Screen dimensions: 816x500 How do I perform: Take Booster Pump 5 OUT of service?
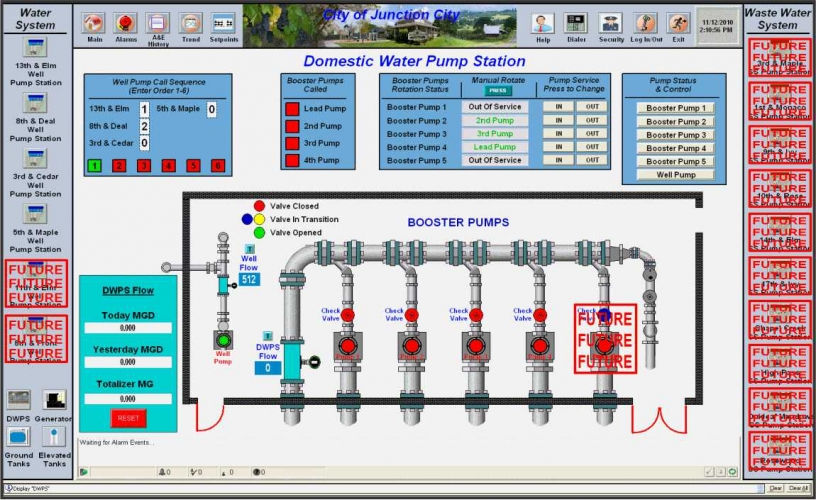coord(592,160)
